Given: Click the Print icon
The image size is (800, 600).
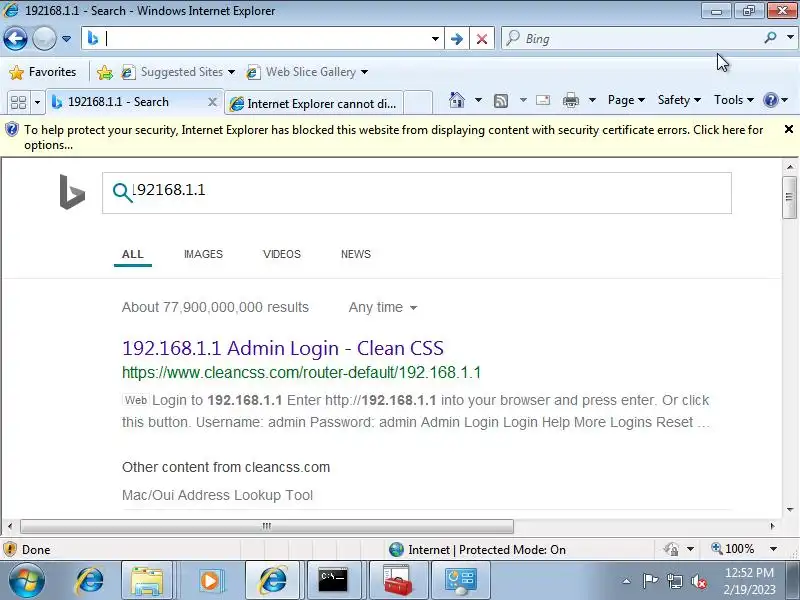Looking at the screenshot, I should pos(570,100).
